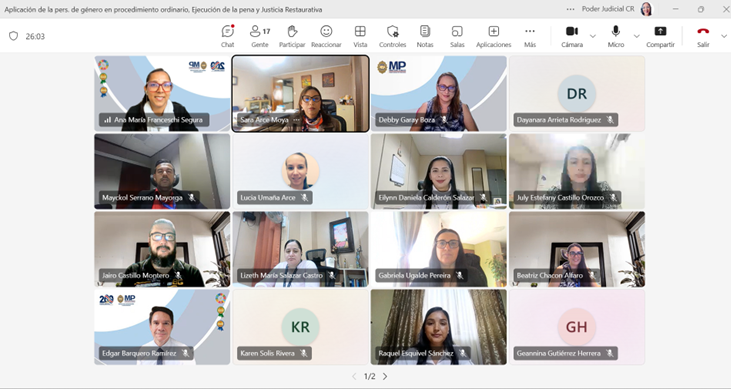Add Aplicaciones to the meeting
The width and height of the screenshot is (731, 389).
point(494,36)
